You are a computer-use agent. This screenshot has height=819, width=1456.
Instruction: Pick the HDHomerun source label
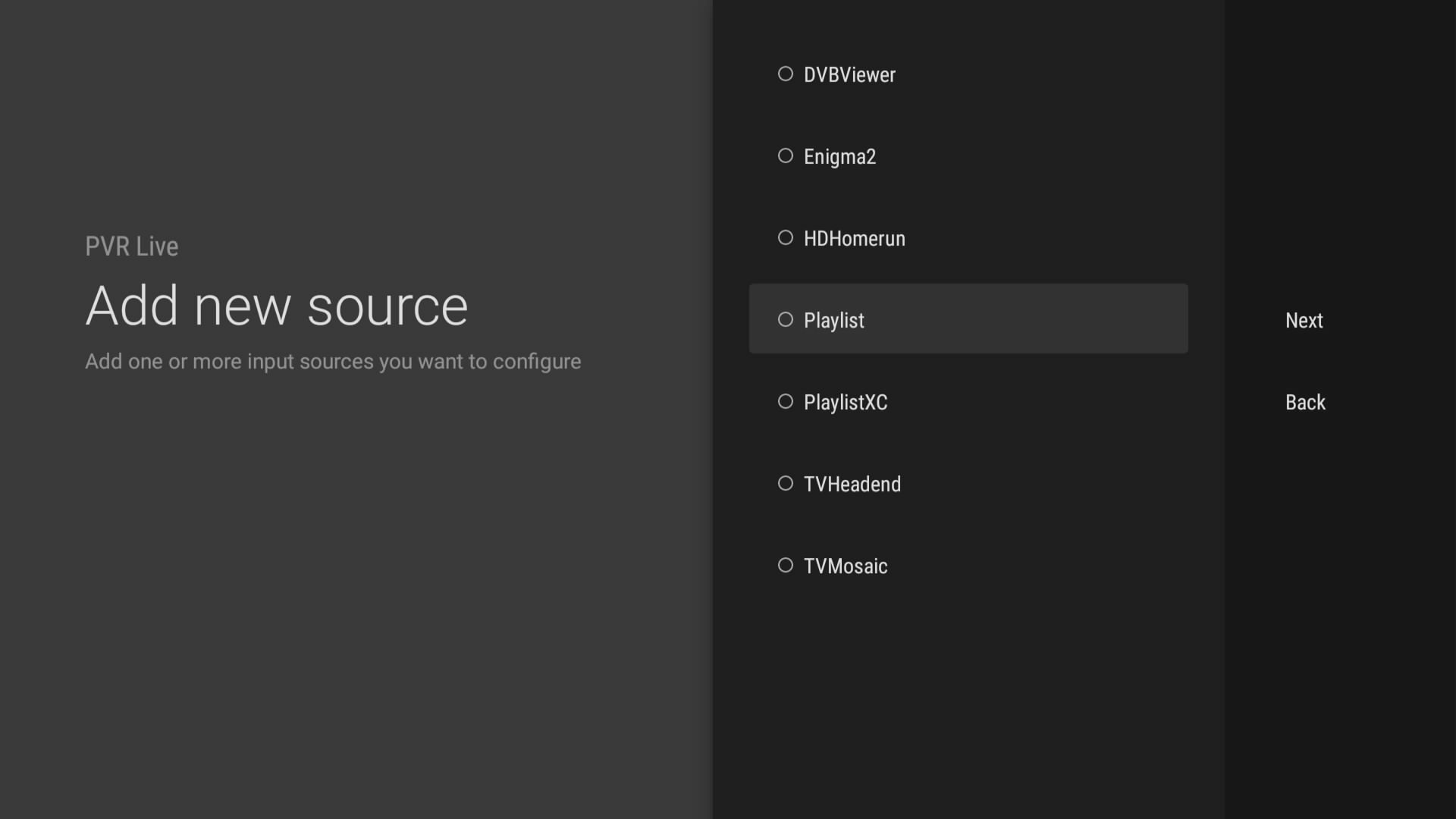pyautogui.click(x=854, y=238)
